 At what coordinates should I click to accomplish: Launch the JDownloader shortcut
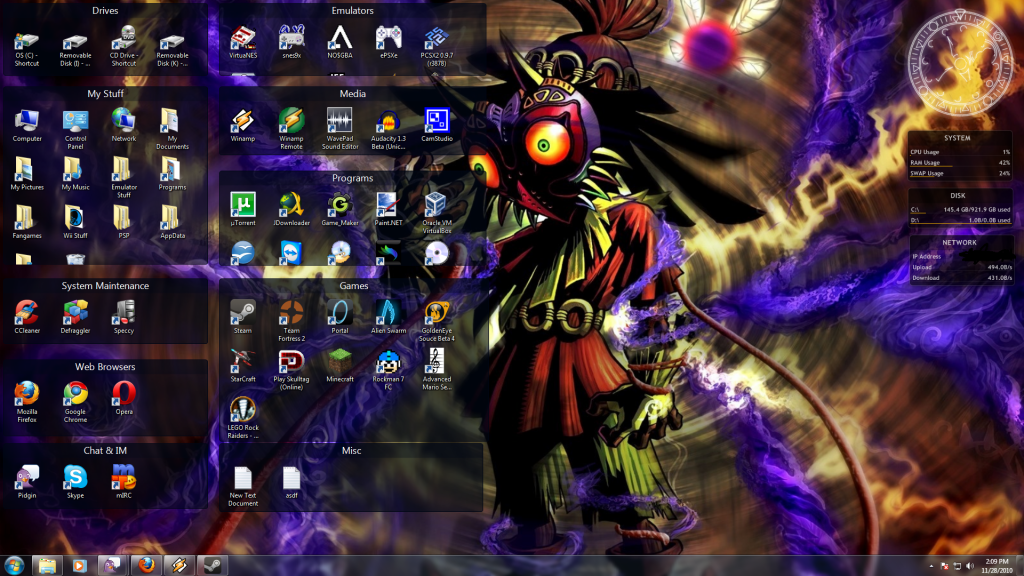pos(291,210)
